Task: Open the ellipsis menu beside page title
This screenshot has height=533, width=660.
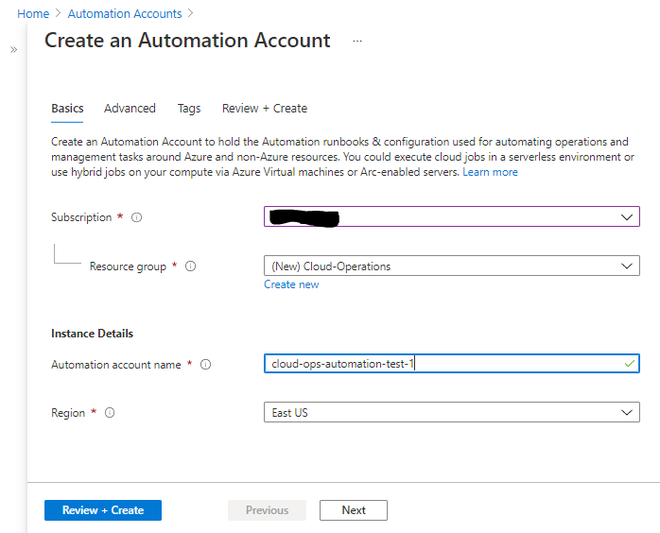Action: (357, 41)
